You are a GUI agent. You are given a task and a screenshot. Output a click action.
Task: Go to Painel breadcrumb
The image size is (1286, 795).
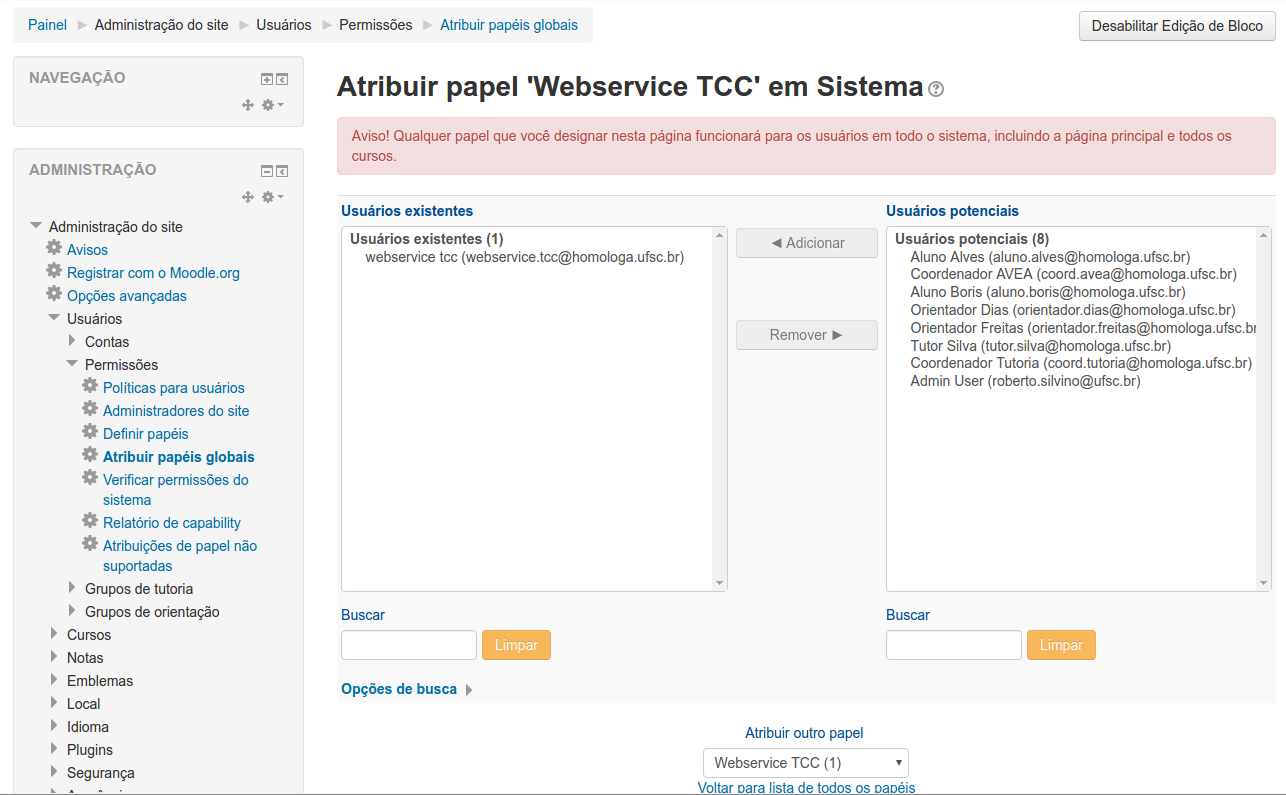coord(47,25)
